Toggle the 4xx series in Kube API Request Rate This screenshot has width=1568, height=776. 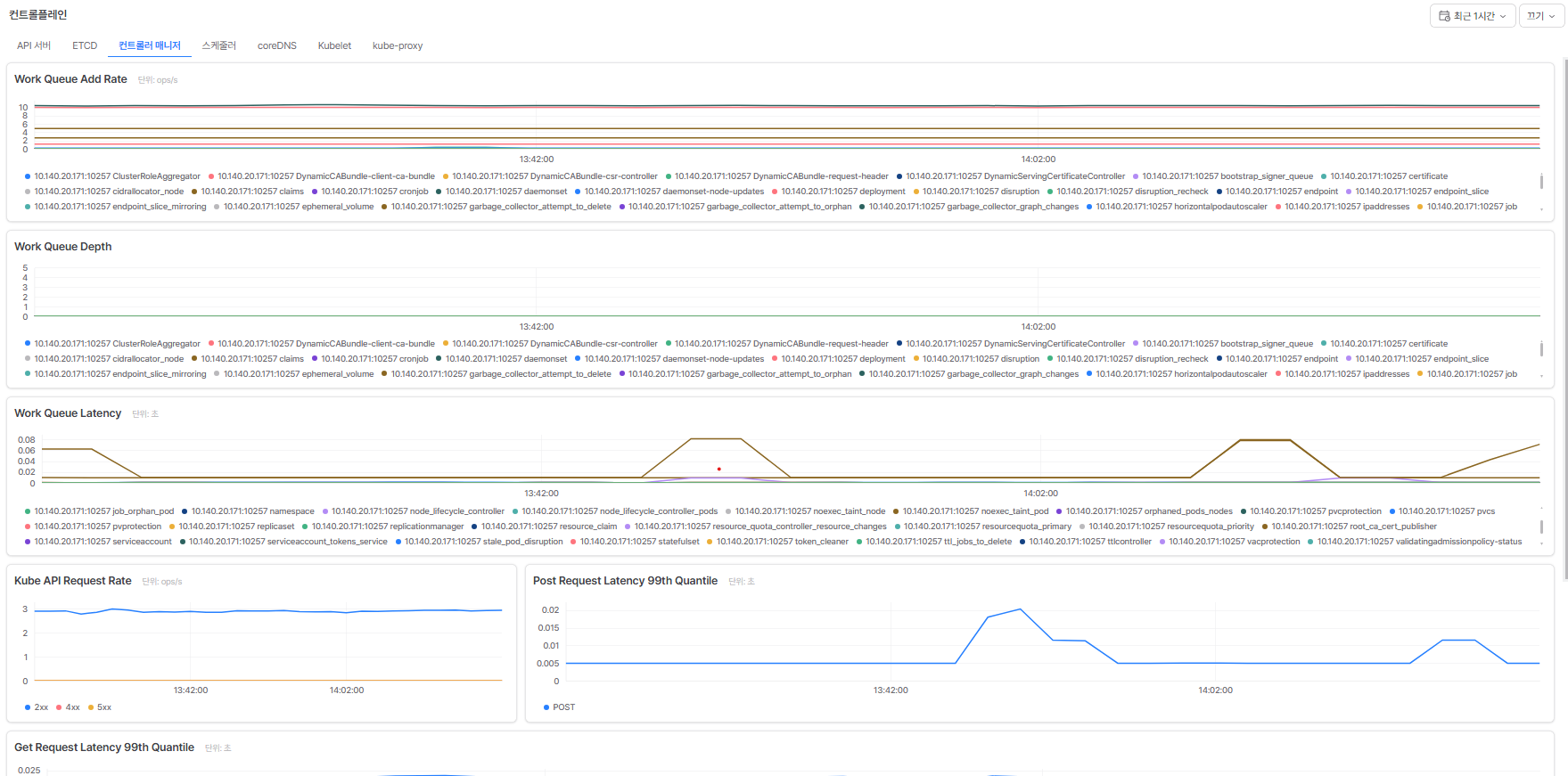[68, 707]
